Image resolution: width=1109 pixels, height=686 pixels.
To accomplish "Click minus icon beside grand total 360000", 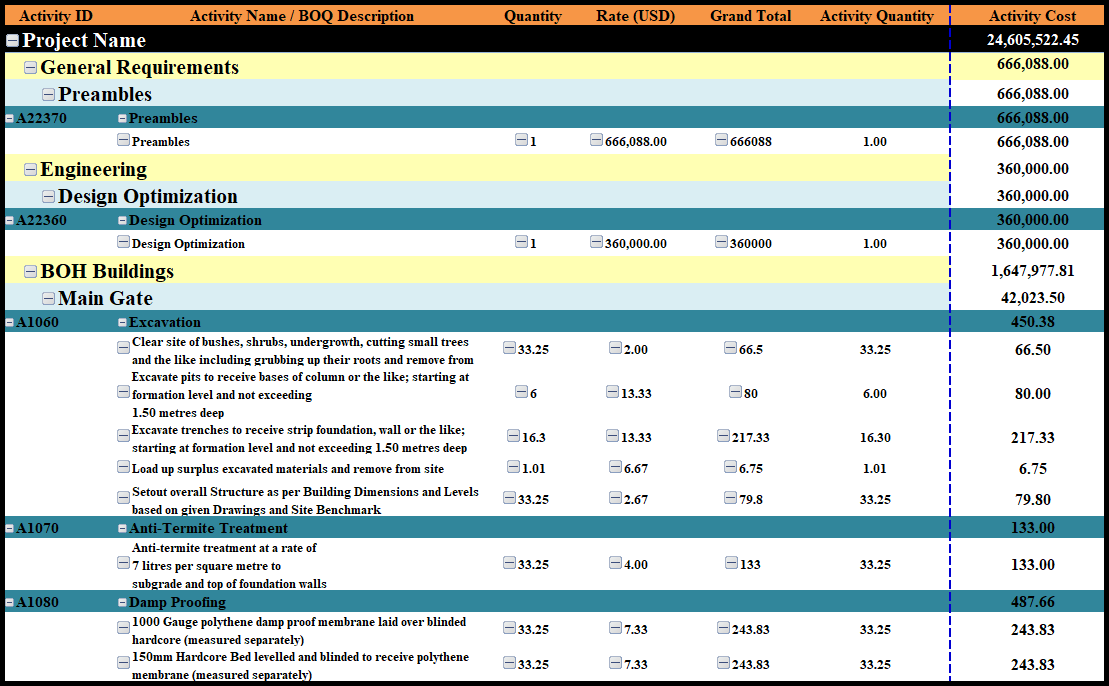I will pyautogui.click(x=721, y=242).
